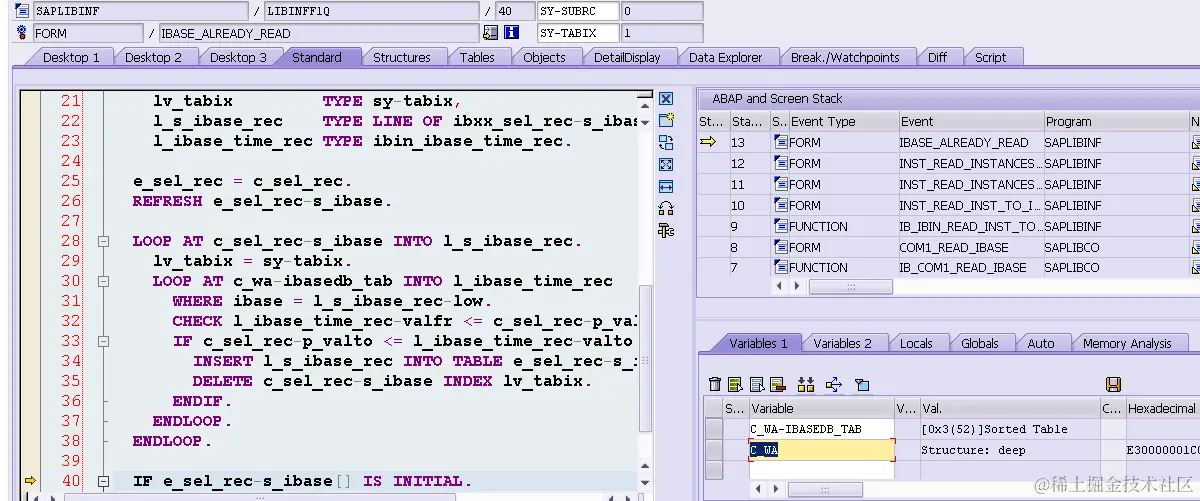Switch to the Locals tab
Image resolution: width=1200 pixels, height=501 pixels.
coord(915,343)
